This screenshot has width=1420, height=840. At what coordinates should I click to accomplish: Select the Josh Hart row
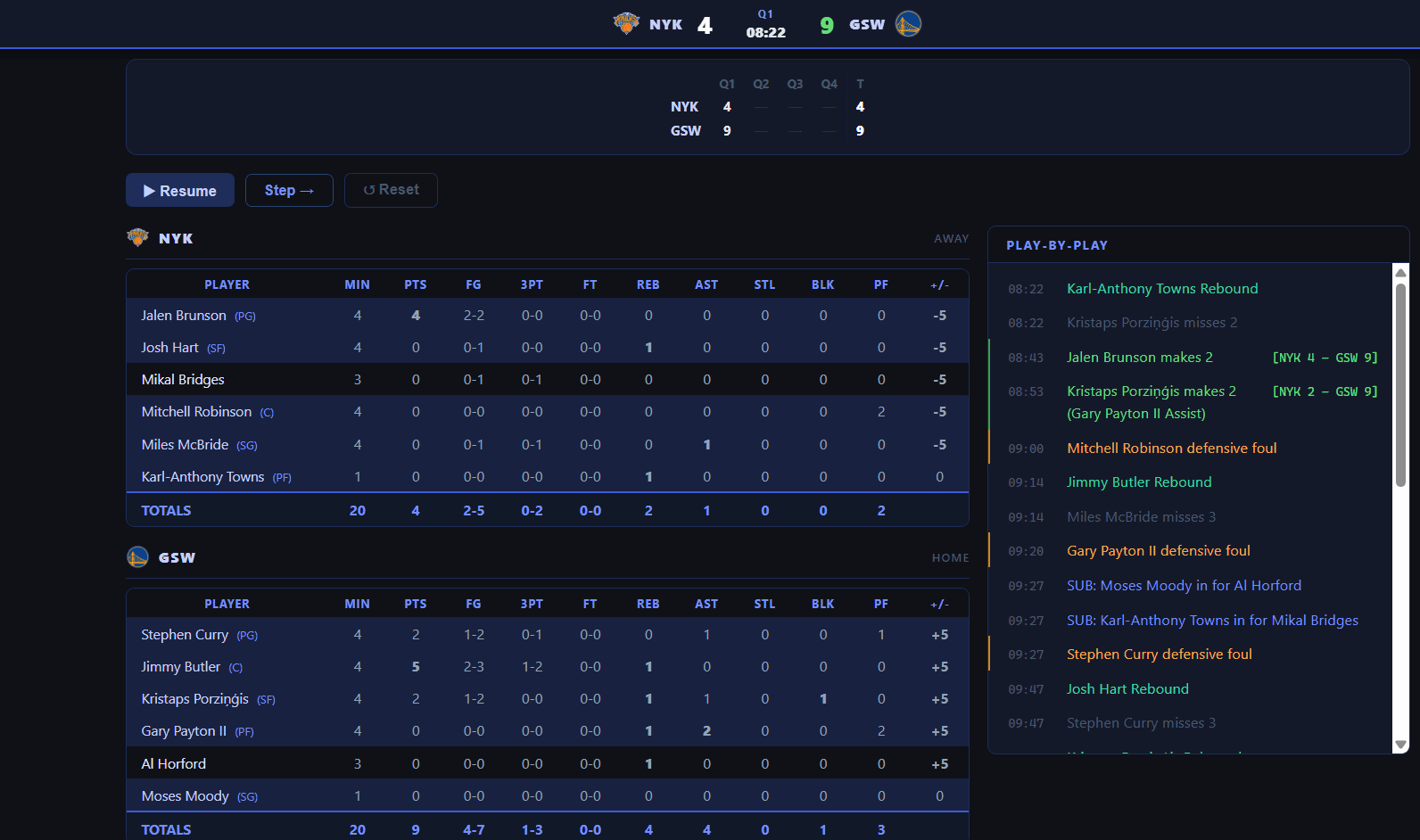548,347
